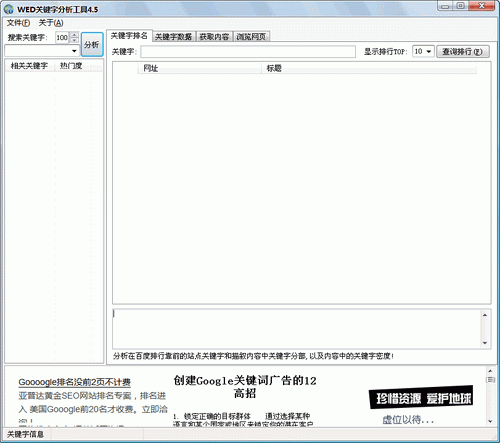Sort by the 网址 column header
This screenshot has width=500, height=443.
(x=199, y=68)
